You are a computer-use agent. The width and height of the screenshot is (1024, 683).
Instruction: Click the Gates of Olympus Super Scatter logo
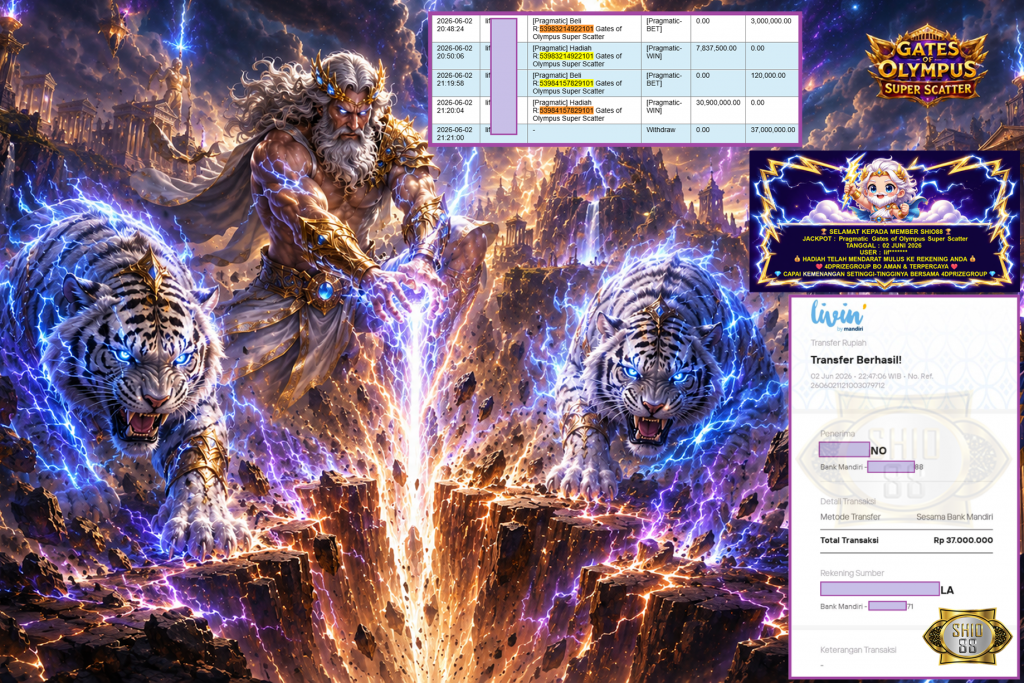(x=927, y=67)
